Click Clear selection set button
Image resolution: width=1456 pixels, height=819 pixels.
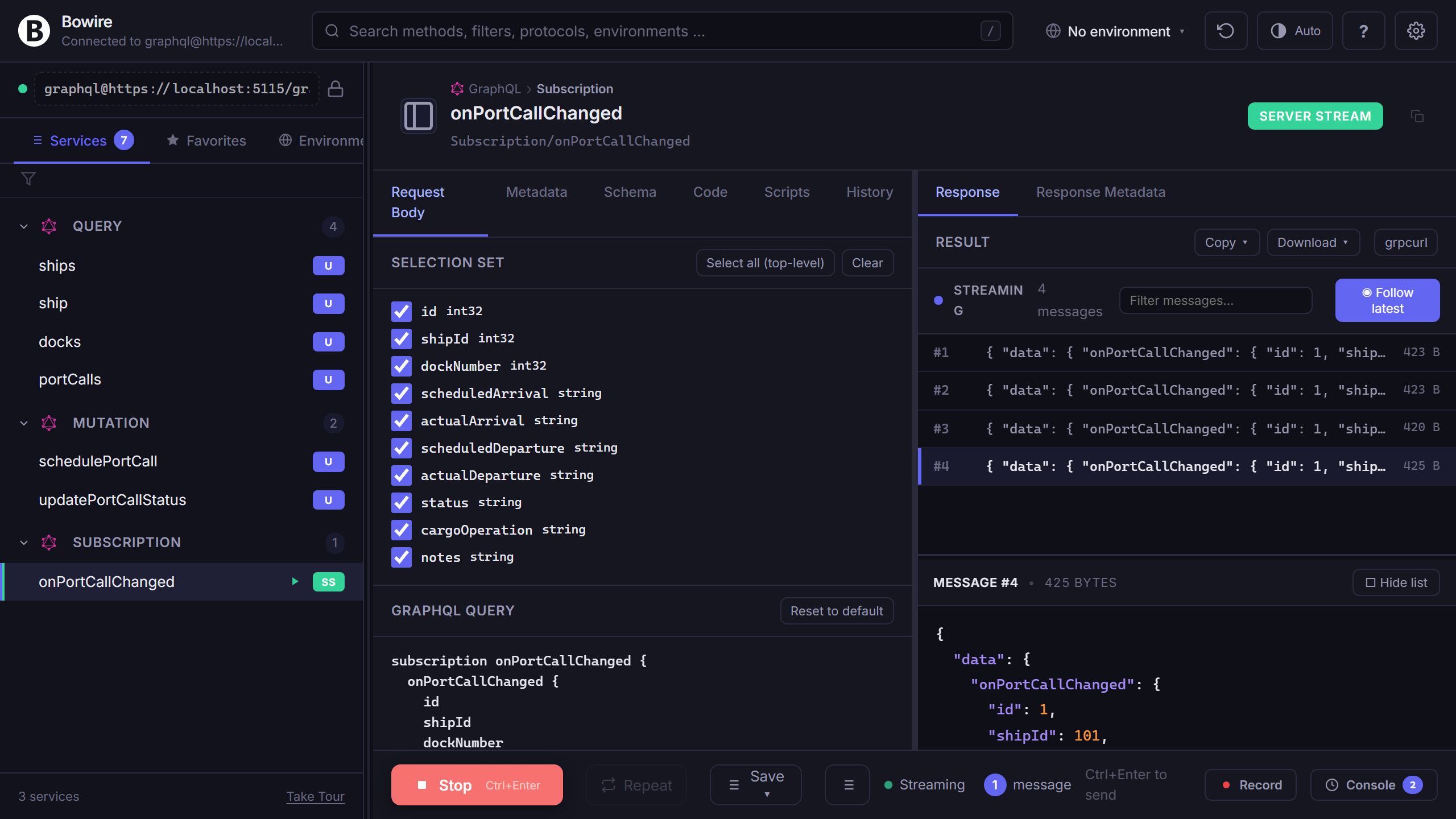coord(867,263)
